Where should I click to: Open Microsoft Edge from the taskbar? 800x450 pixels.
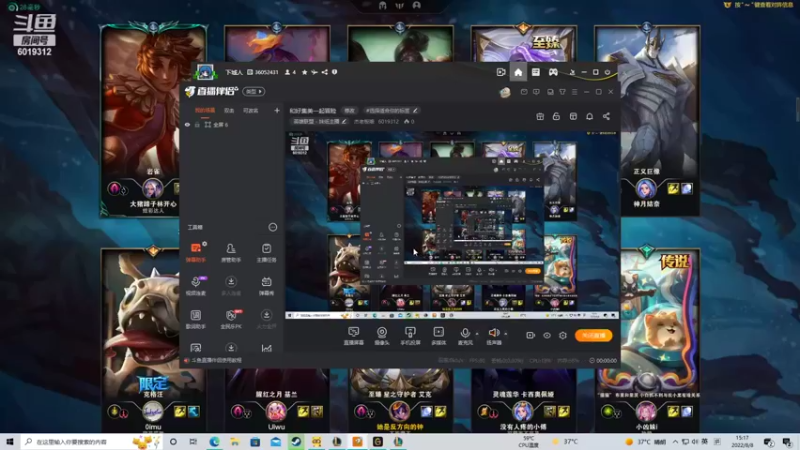point(214,441)
